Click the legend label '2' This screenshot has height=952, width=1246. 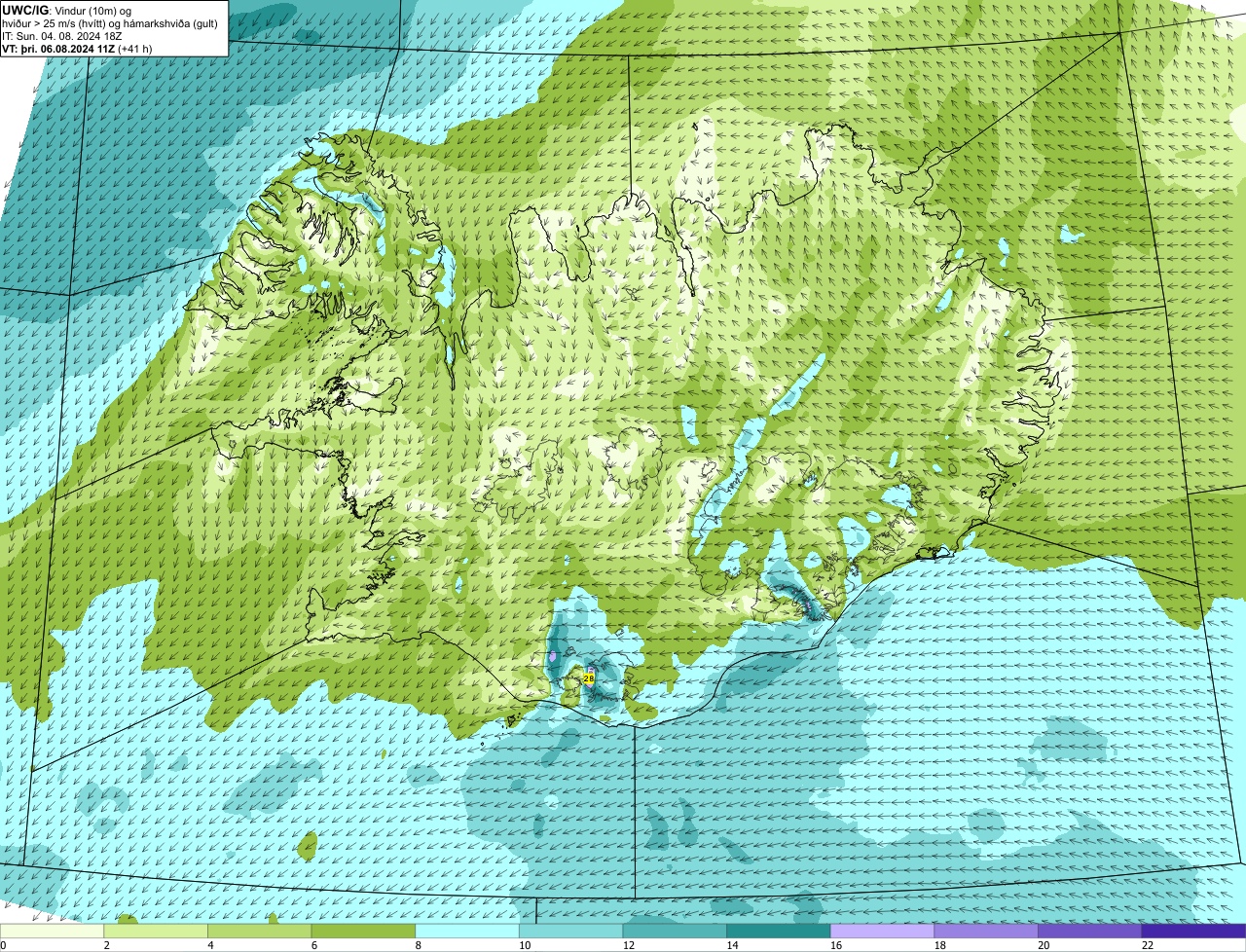pyautogui.click(x=106, y=945)
